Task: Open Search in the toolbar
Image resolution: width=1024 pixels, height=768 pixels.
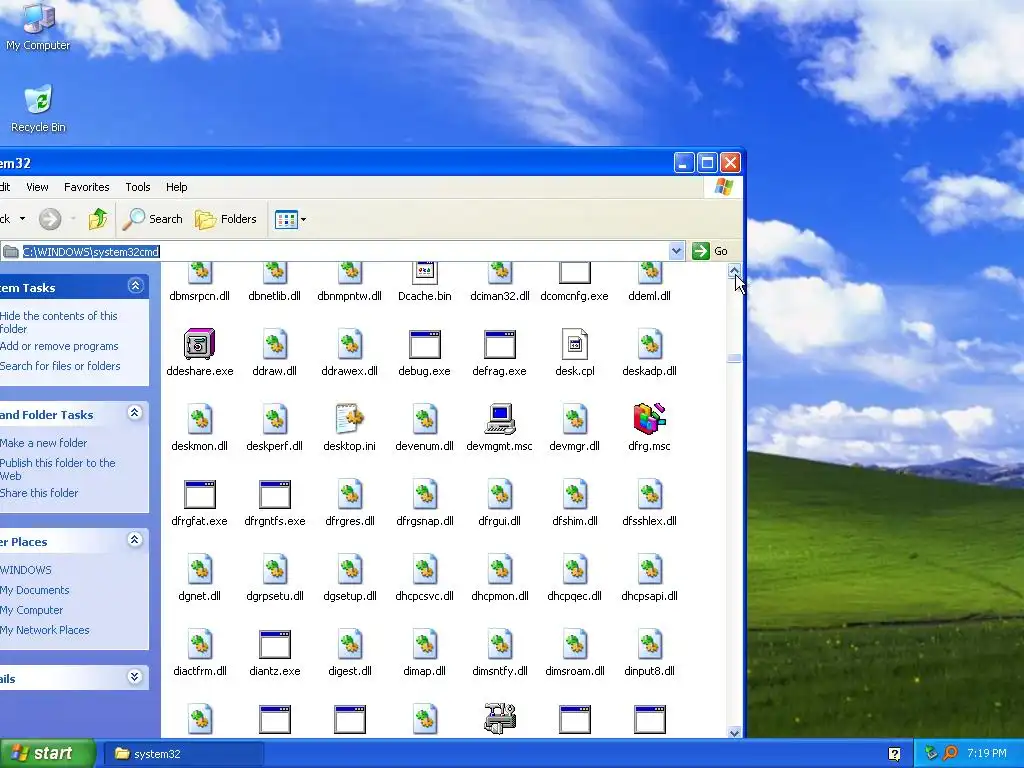Action: point(152,219)
